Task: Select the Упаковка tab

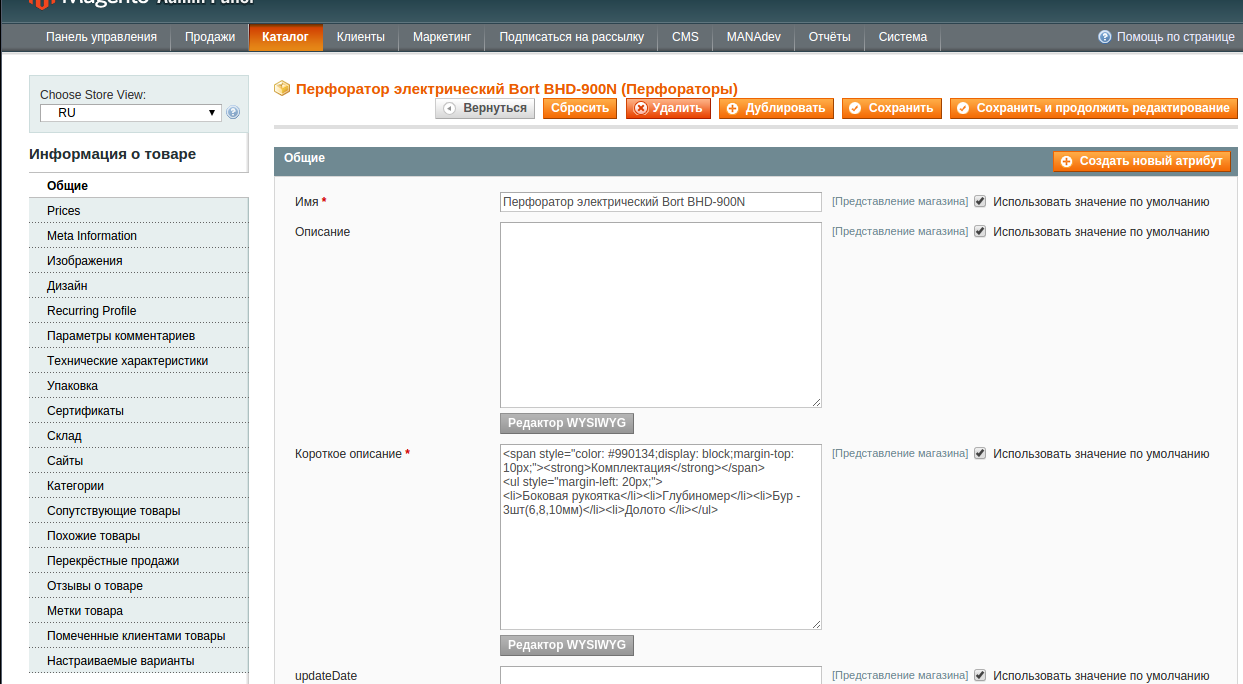Action: pos(138,386)
